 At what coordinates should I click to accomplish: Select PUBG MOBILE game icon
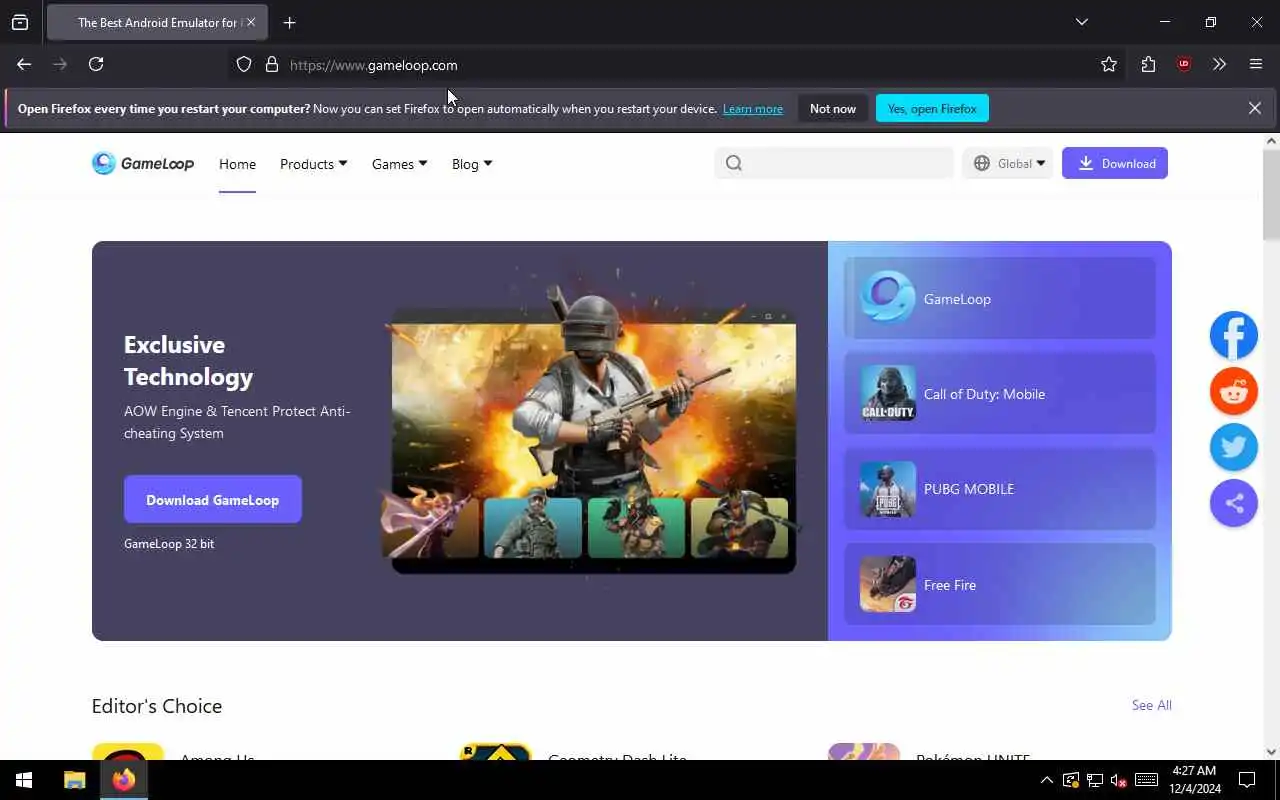click(x=888, y=489)
